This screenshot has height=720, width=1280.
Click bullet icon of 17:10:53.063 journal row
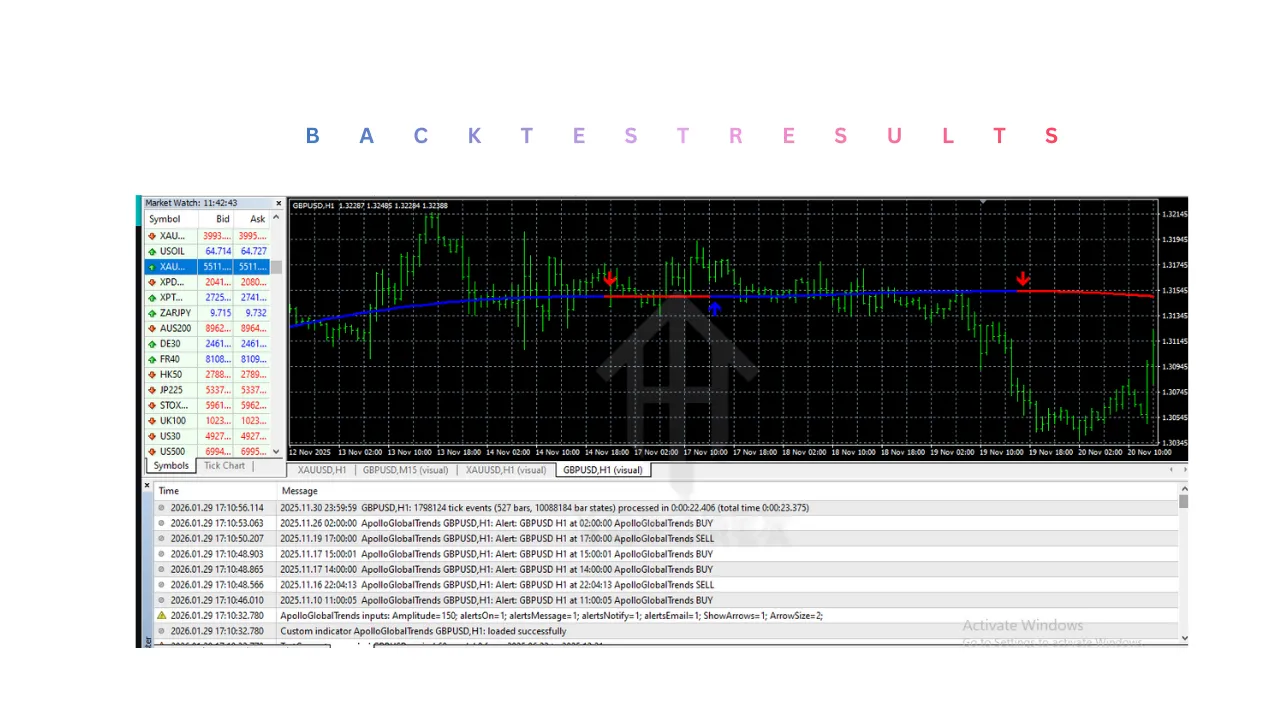click(162, 523)
